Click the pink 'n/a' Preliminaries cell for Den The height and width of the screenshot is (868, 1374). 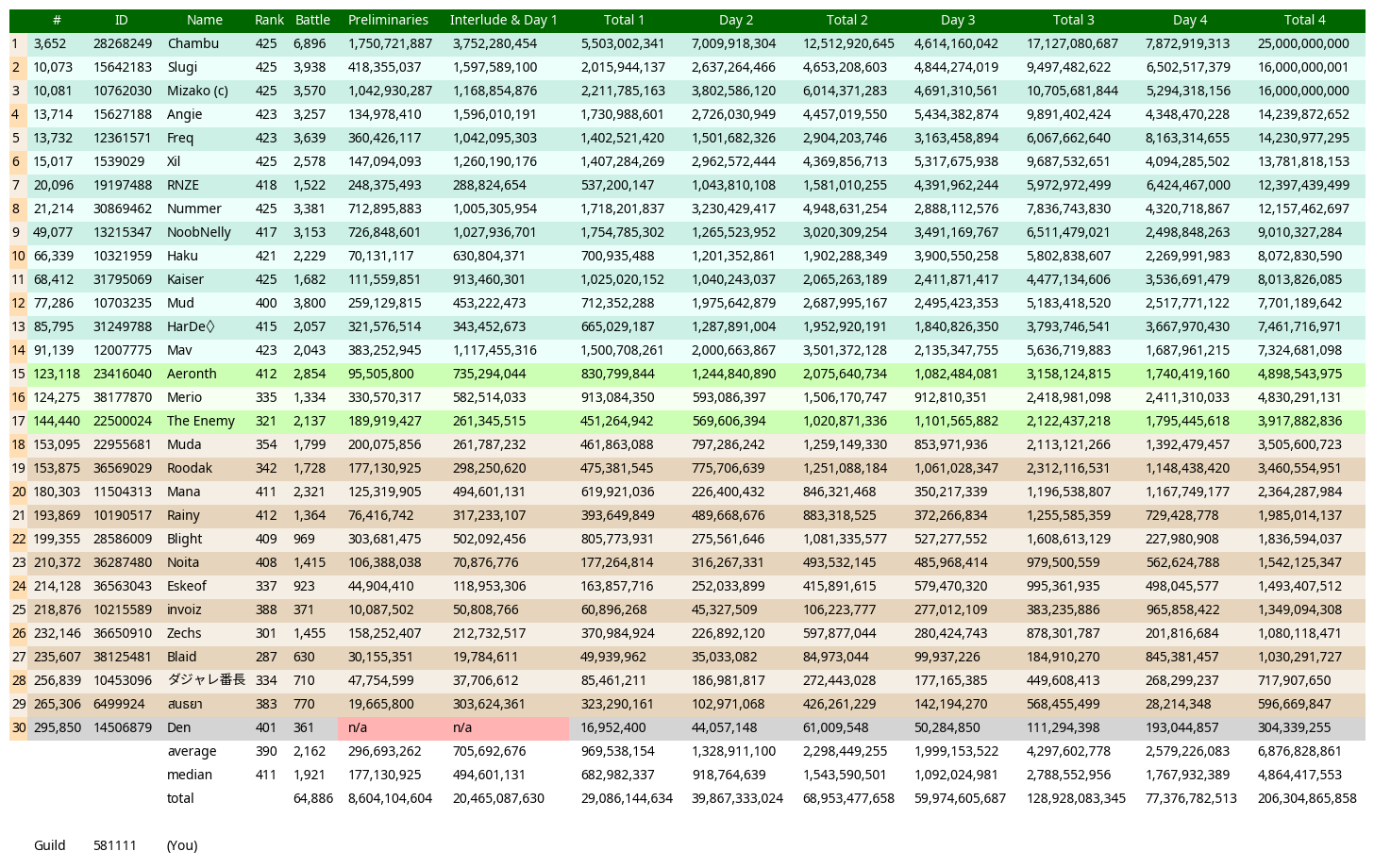390,727
